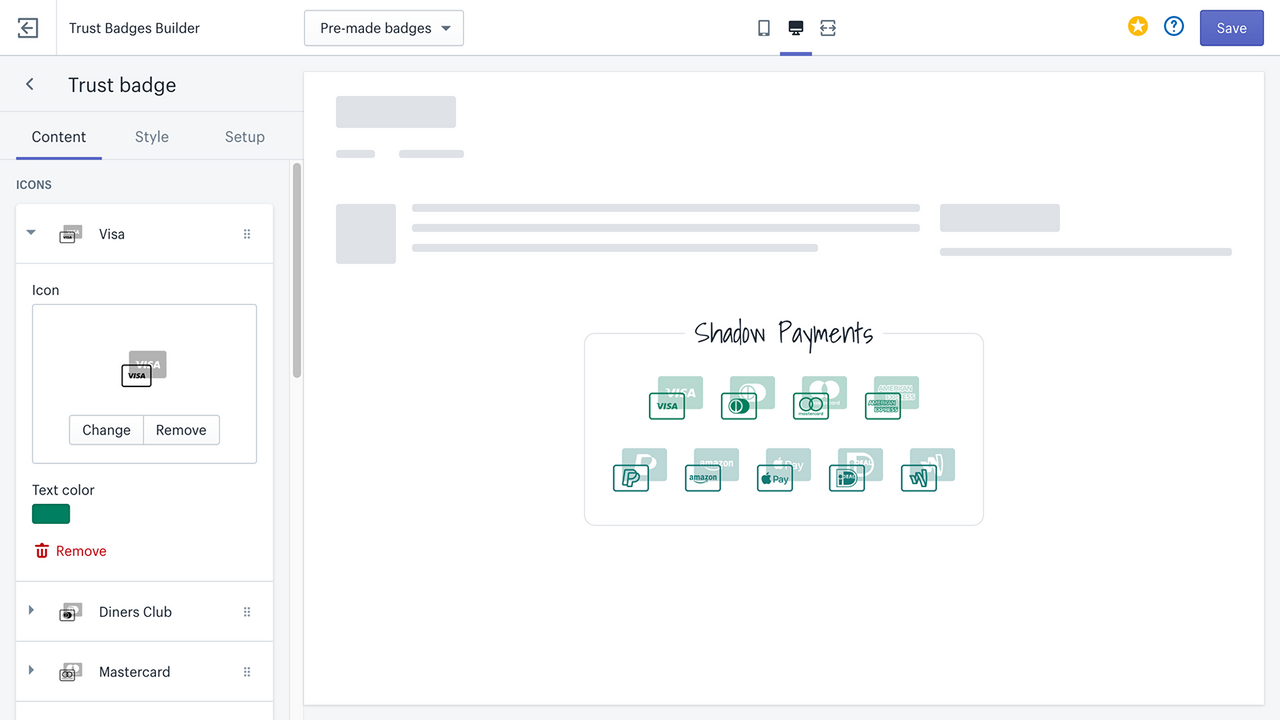Click the Remove icon button
Image resolution: width=1280 pixels, height=720 pixels.
[181, 430]
